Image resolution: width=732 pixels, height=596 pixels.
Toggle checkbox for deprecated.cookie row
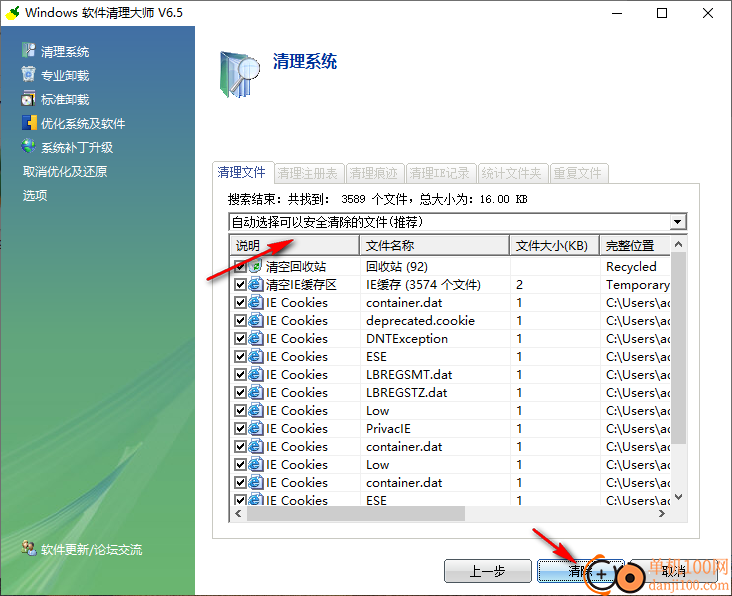[240, 320]
